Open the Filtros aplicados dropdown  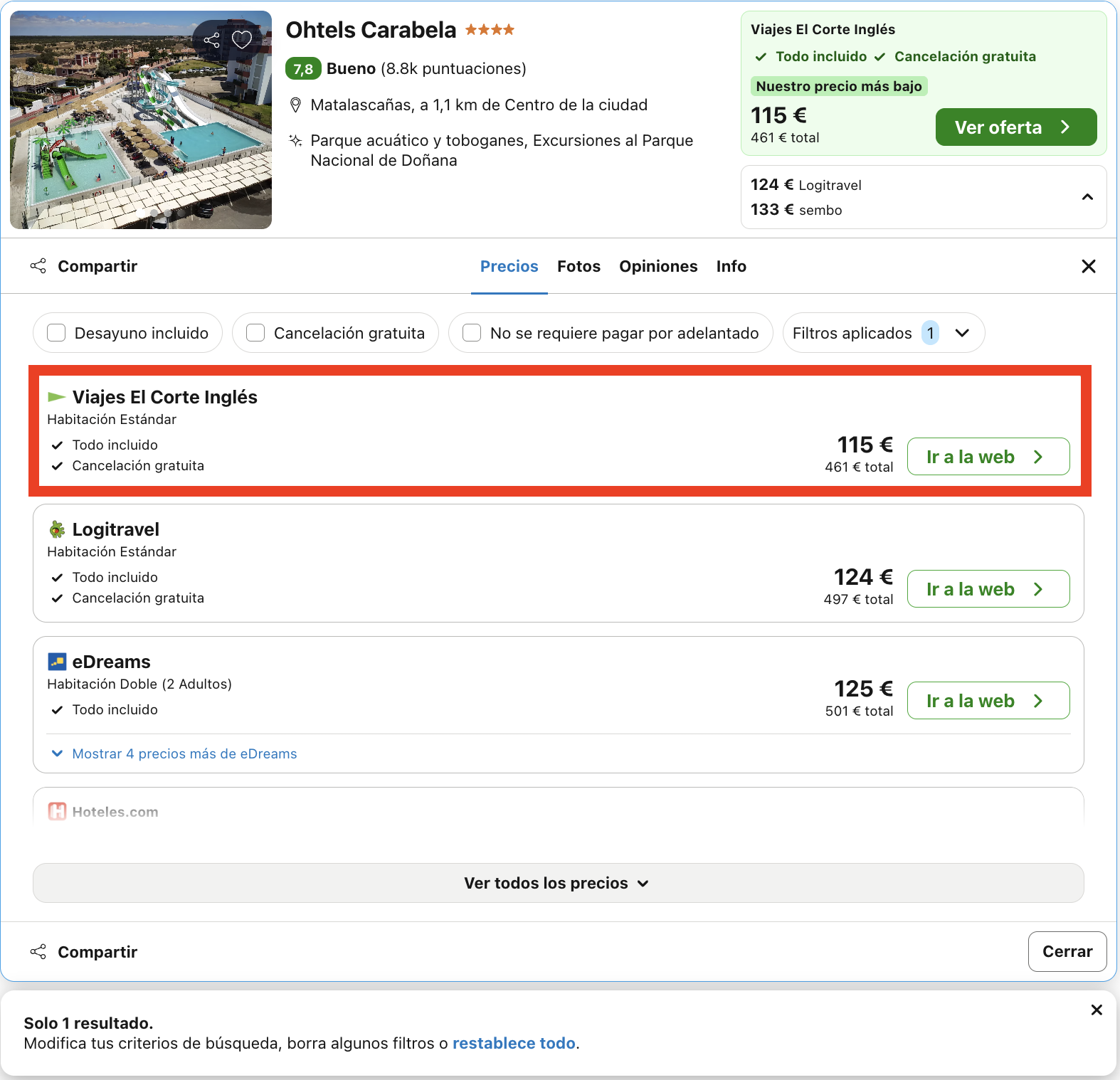[884, 333]
